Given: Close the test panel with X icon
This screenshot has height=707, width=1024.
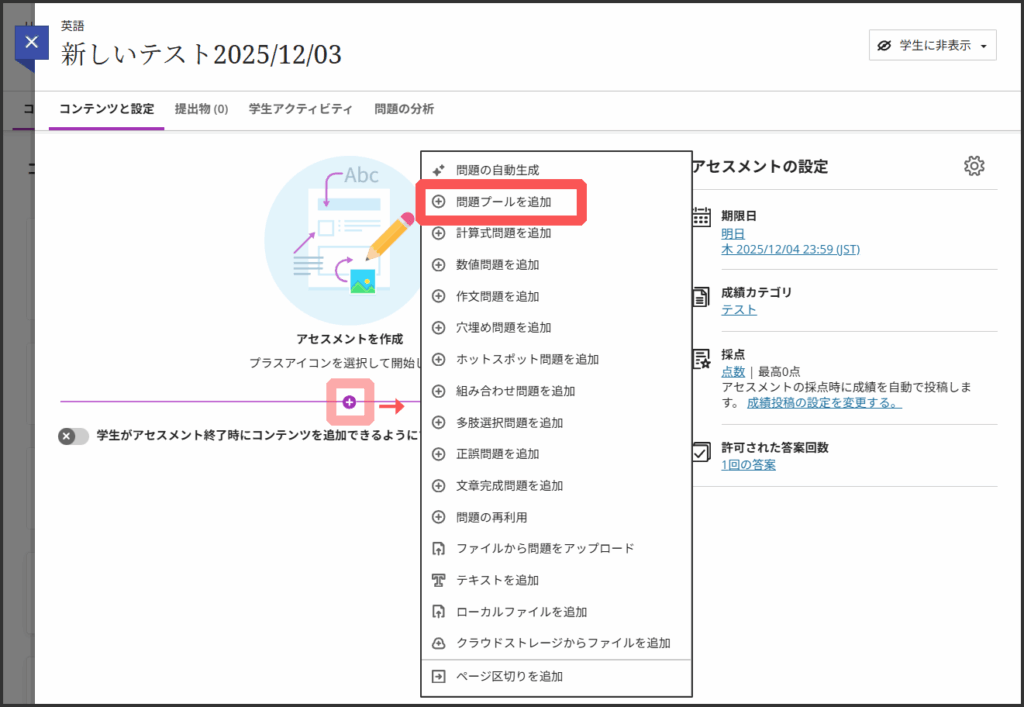Looking at the screenshot, I should click(x=32, y=42).
